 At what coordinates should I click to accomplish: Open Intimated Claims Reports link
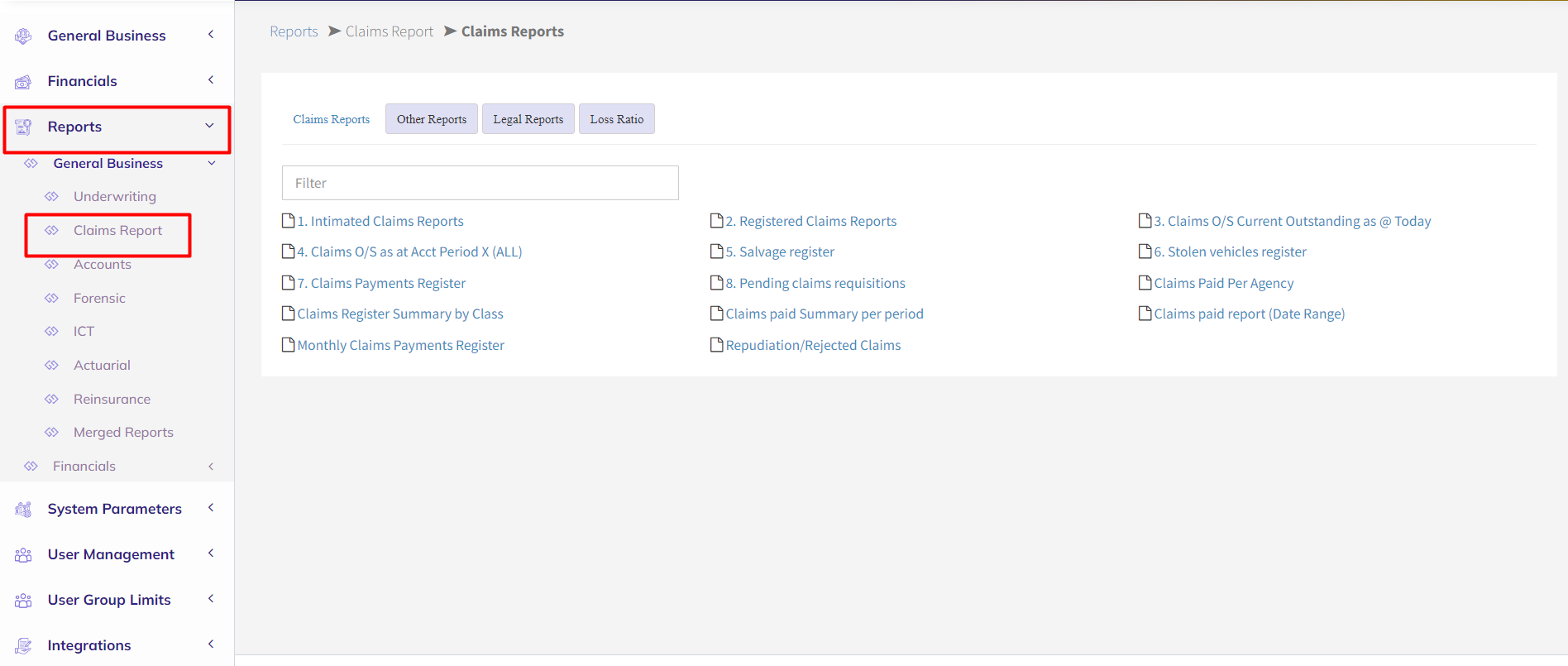click(380, 221)
